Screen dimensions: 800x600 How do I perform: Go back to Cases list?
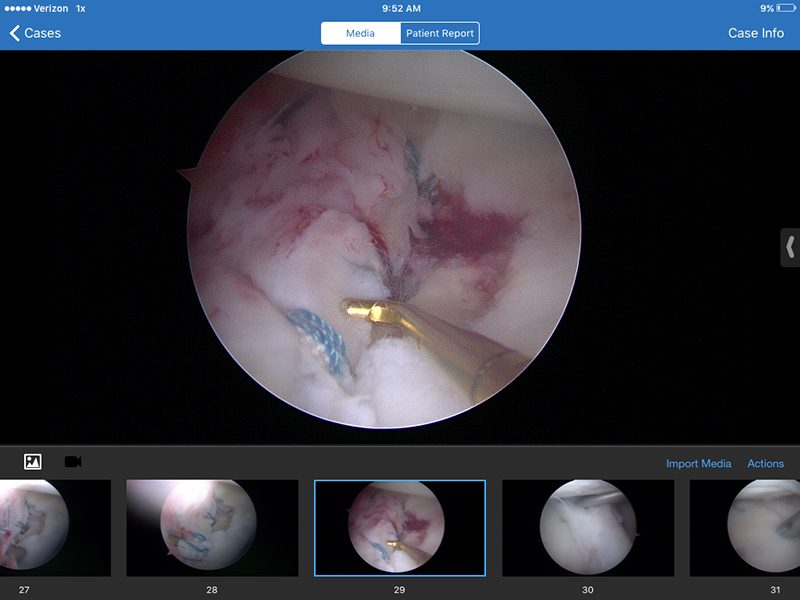(x=35, y=33)
